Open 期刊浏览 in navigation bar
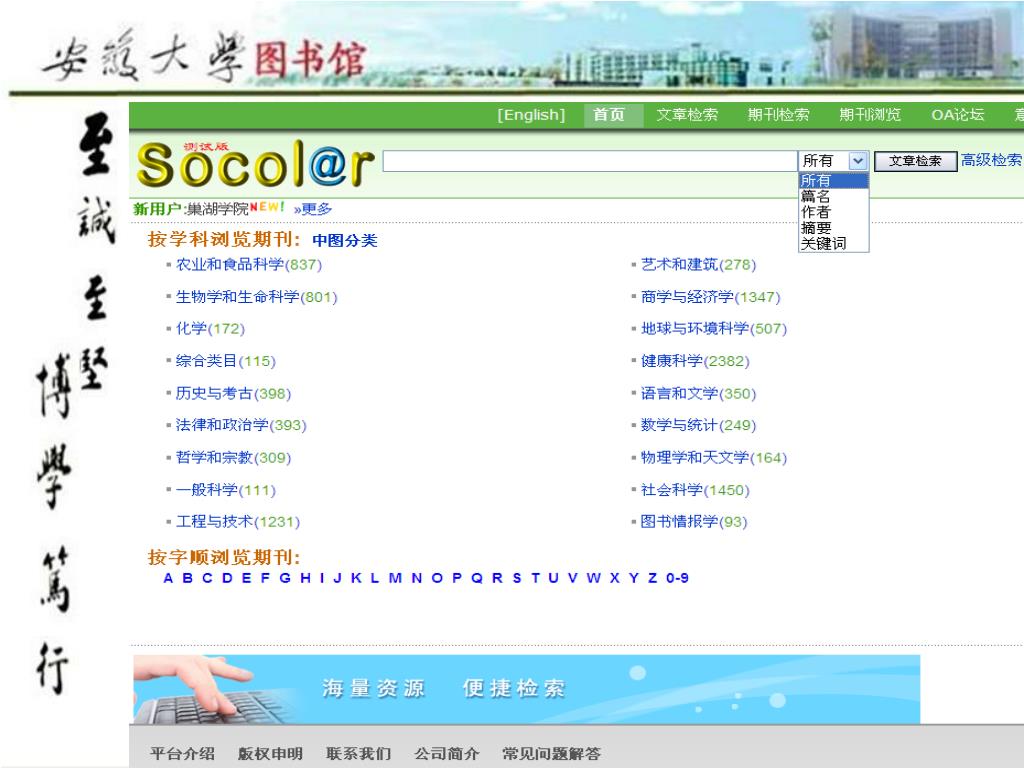This screenshot has width=1024, height=768. pyautogui.click(x=870, y=115)
